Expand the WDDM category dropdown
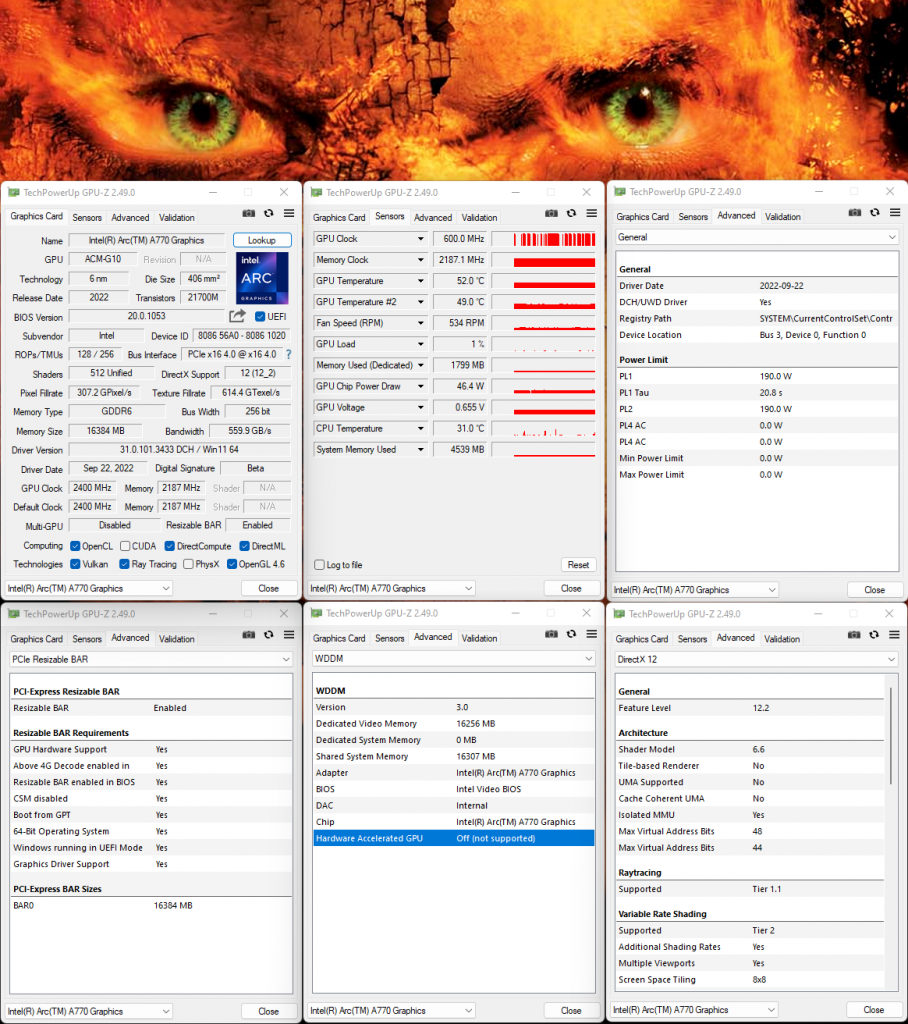The image size is (908, 1024). (453, 659)
